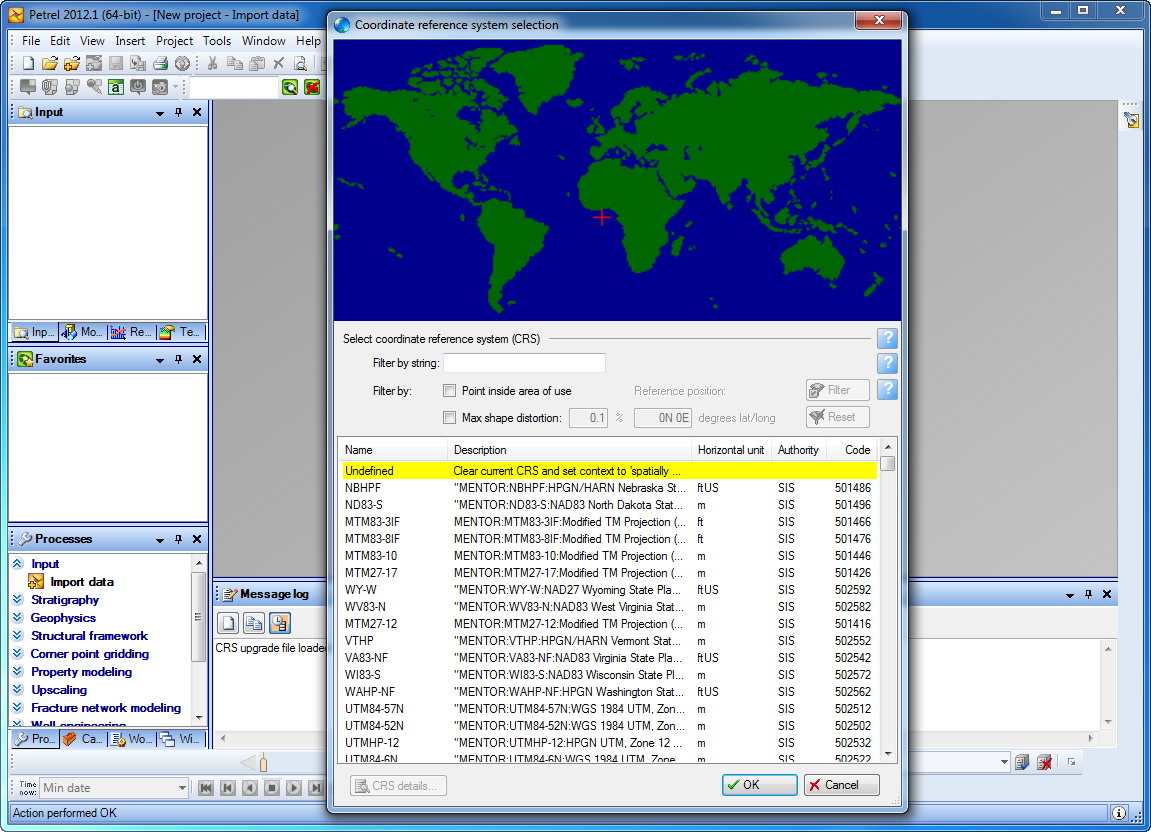Viewport: 1151px width, 832px height.
Task: Click the red cross marker on world map
Action: pos(602,217)
